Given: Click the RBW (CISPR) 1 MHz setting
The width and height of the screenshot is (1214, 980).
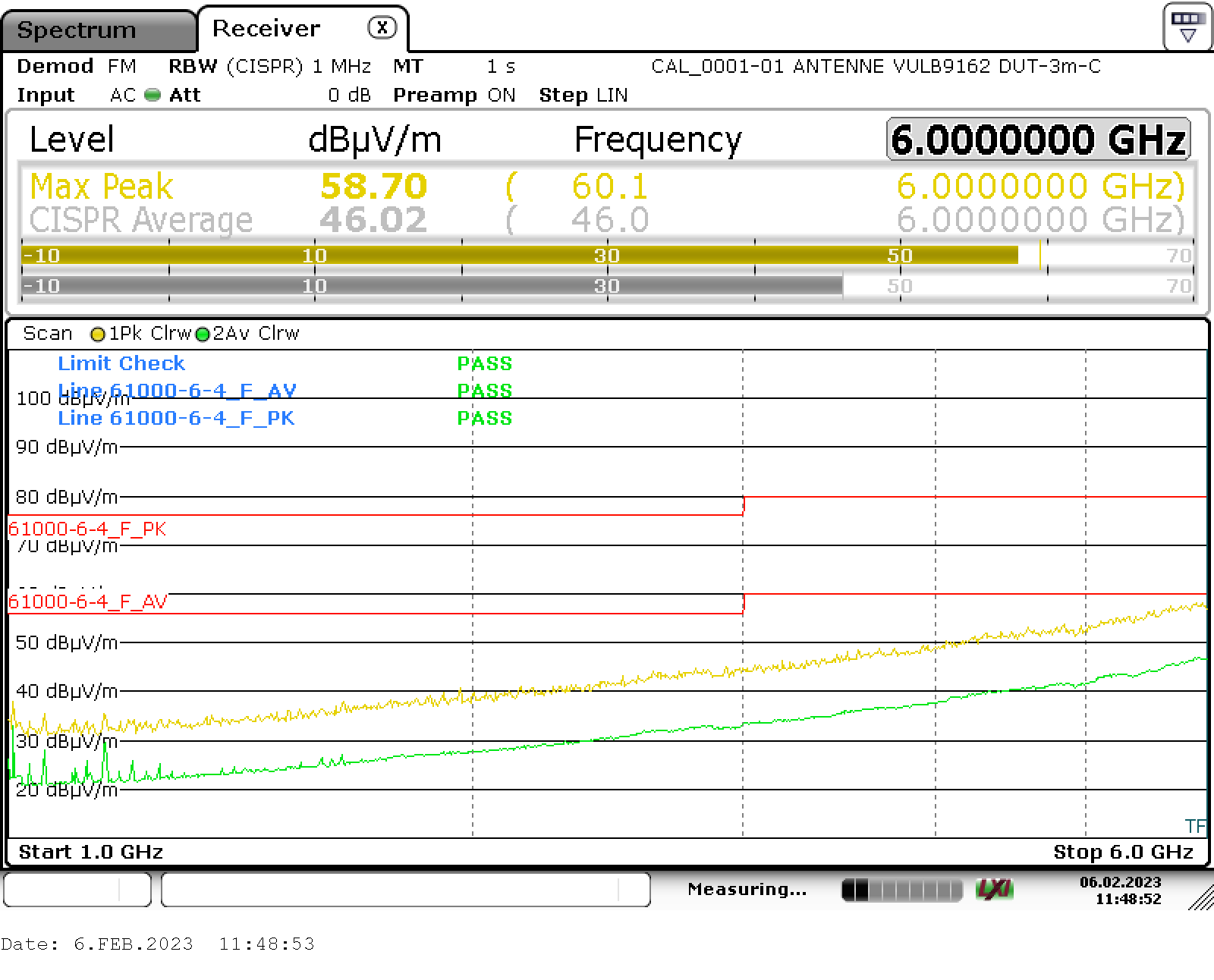Looking at the screenshot, I should click(x=270, y=67).
